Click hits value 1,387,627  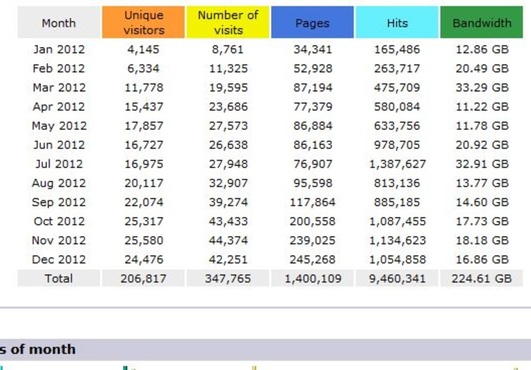coord(397,164)
